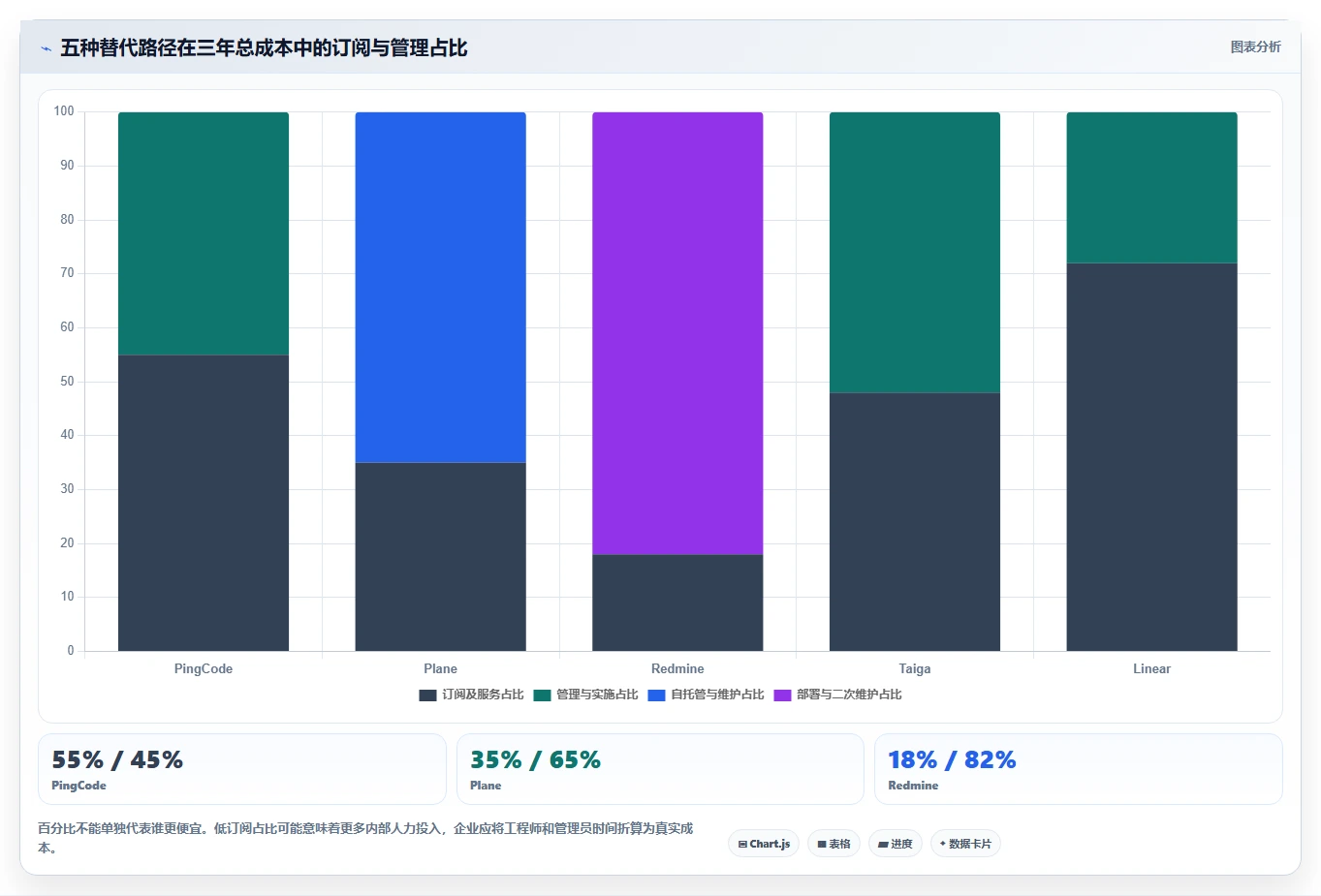Click Plane's dark subscription bar segment

441,557
